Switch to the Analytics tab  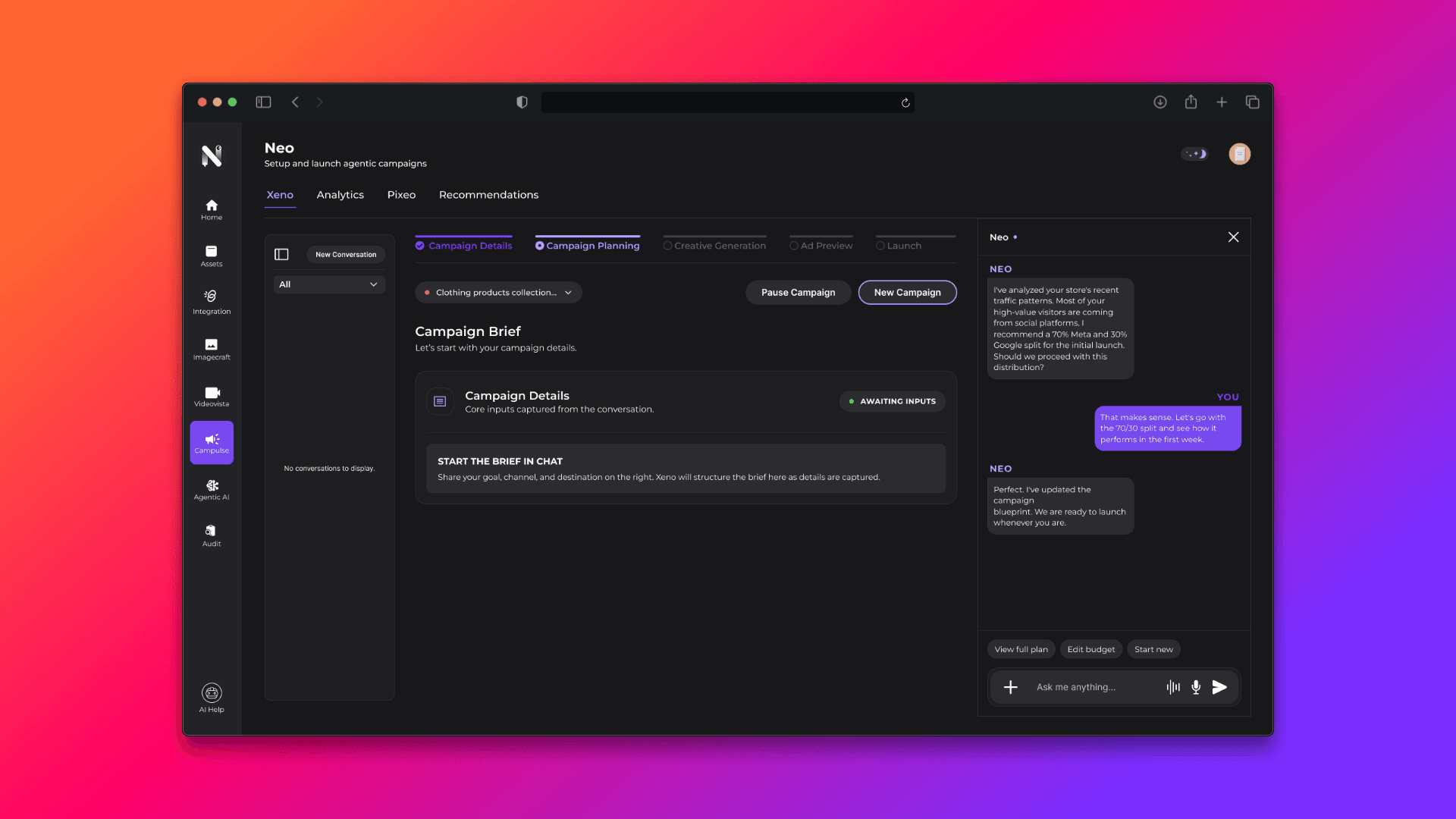pos(340,195)
